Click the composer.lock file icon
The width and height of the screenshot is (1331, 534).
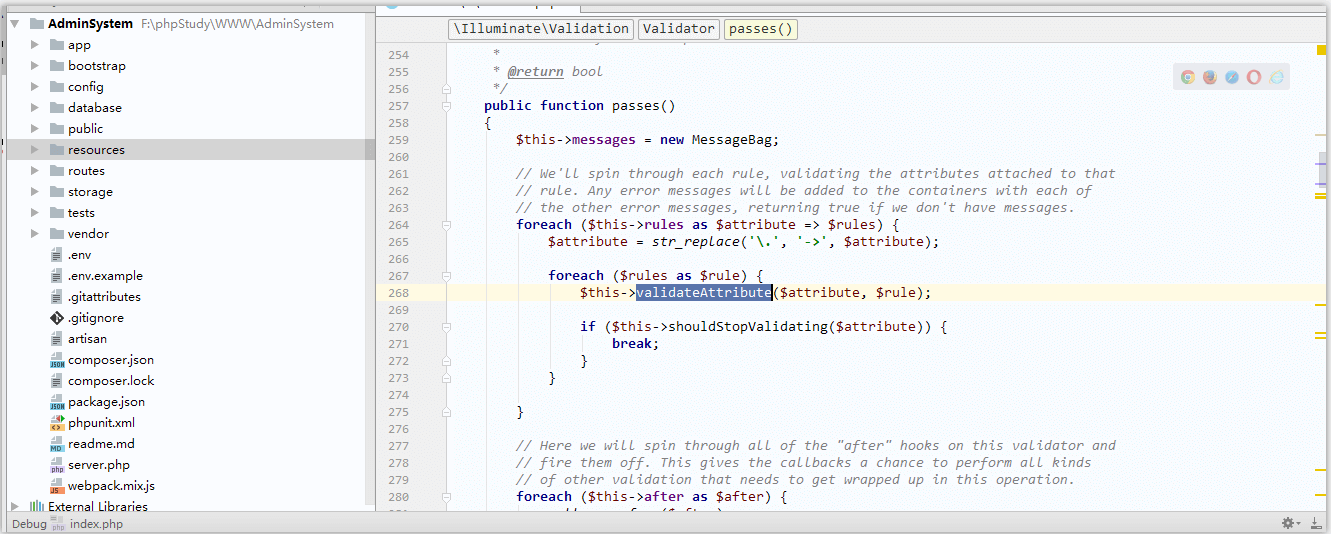(57, 381)
